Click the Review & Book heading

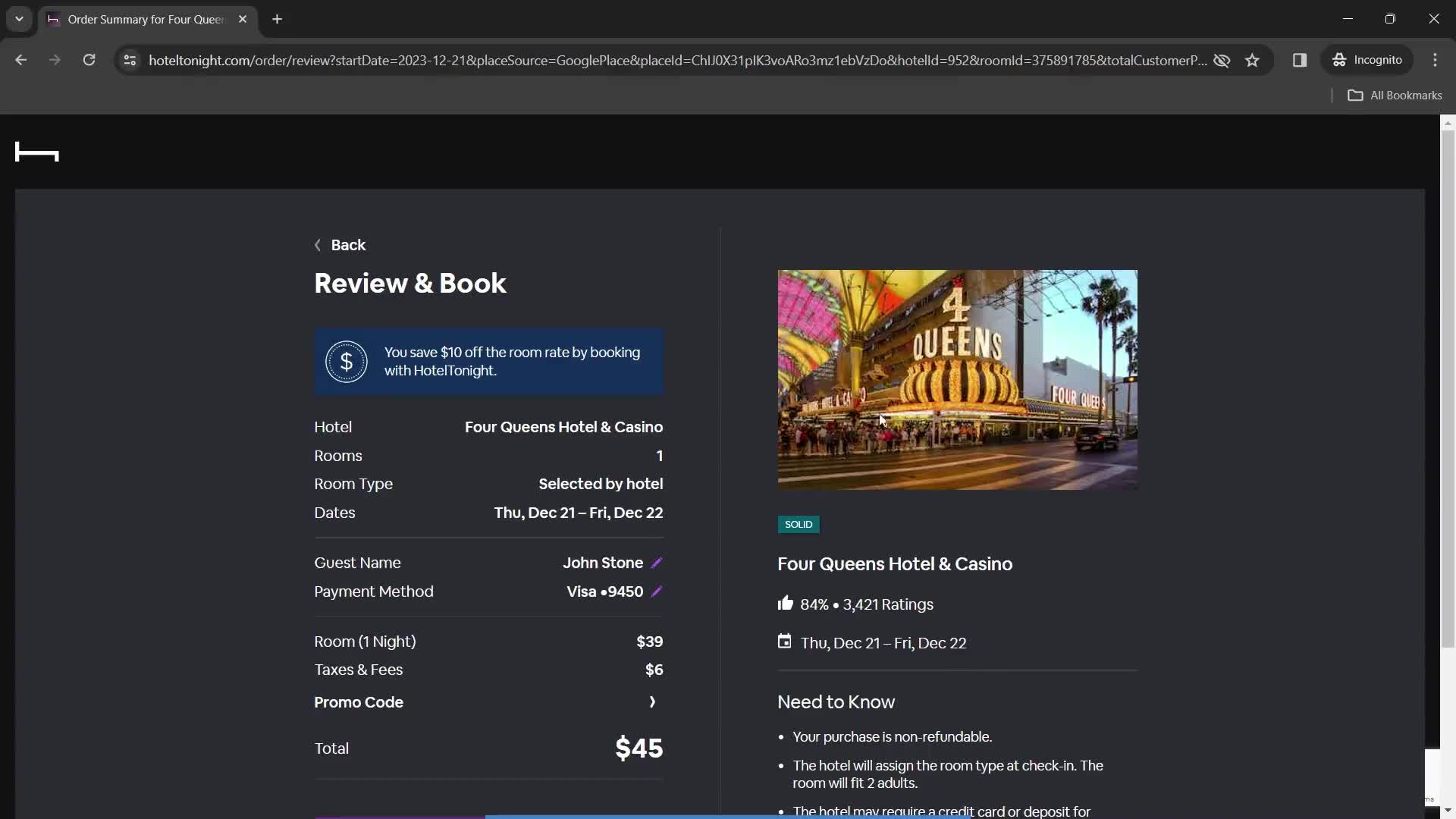click(x=410, y=284)
